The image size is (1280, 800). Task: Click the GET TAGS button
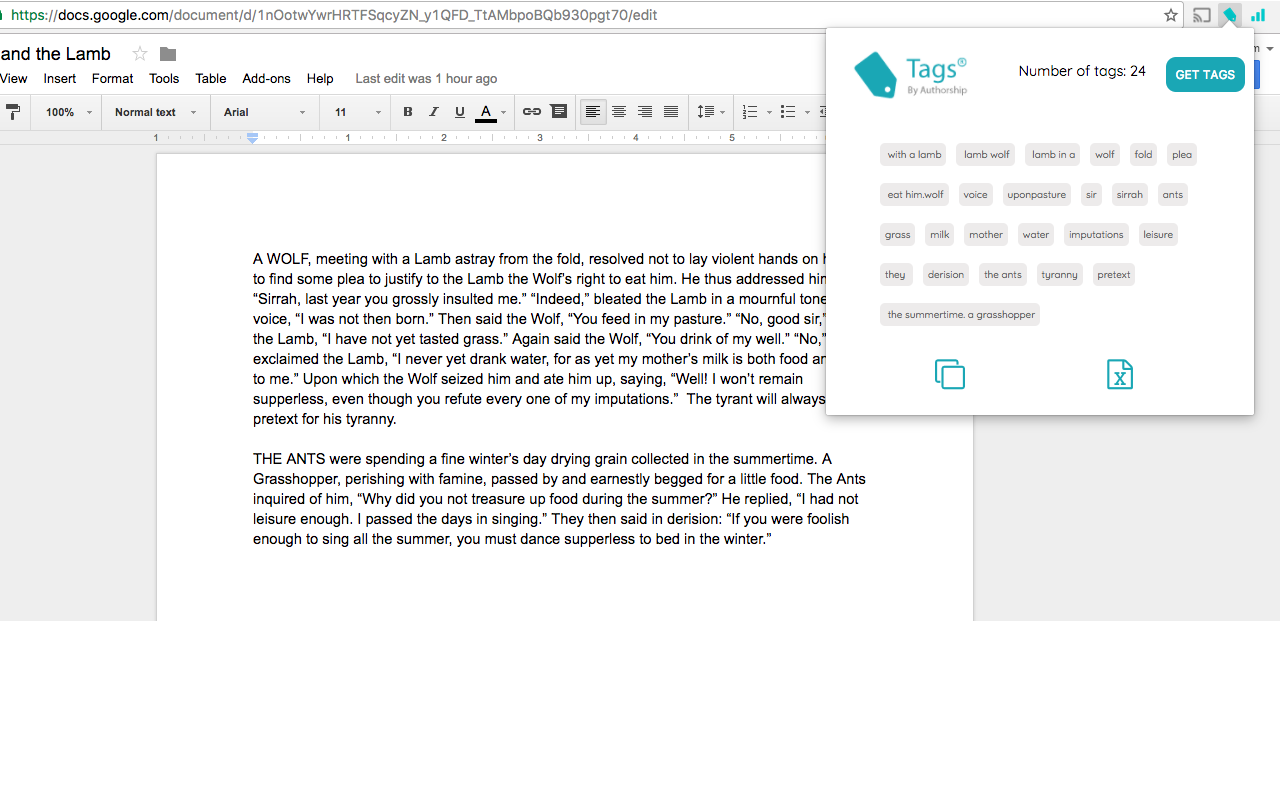(x=1205, y=74)
